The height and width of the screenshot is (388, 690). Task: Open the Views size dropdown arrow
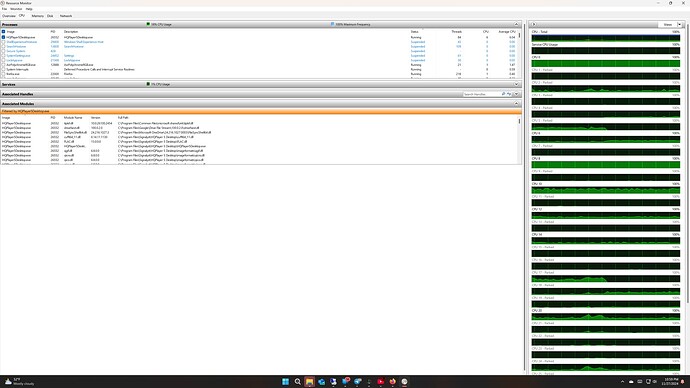679,25
